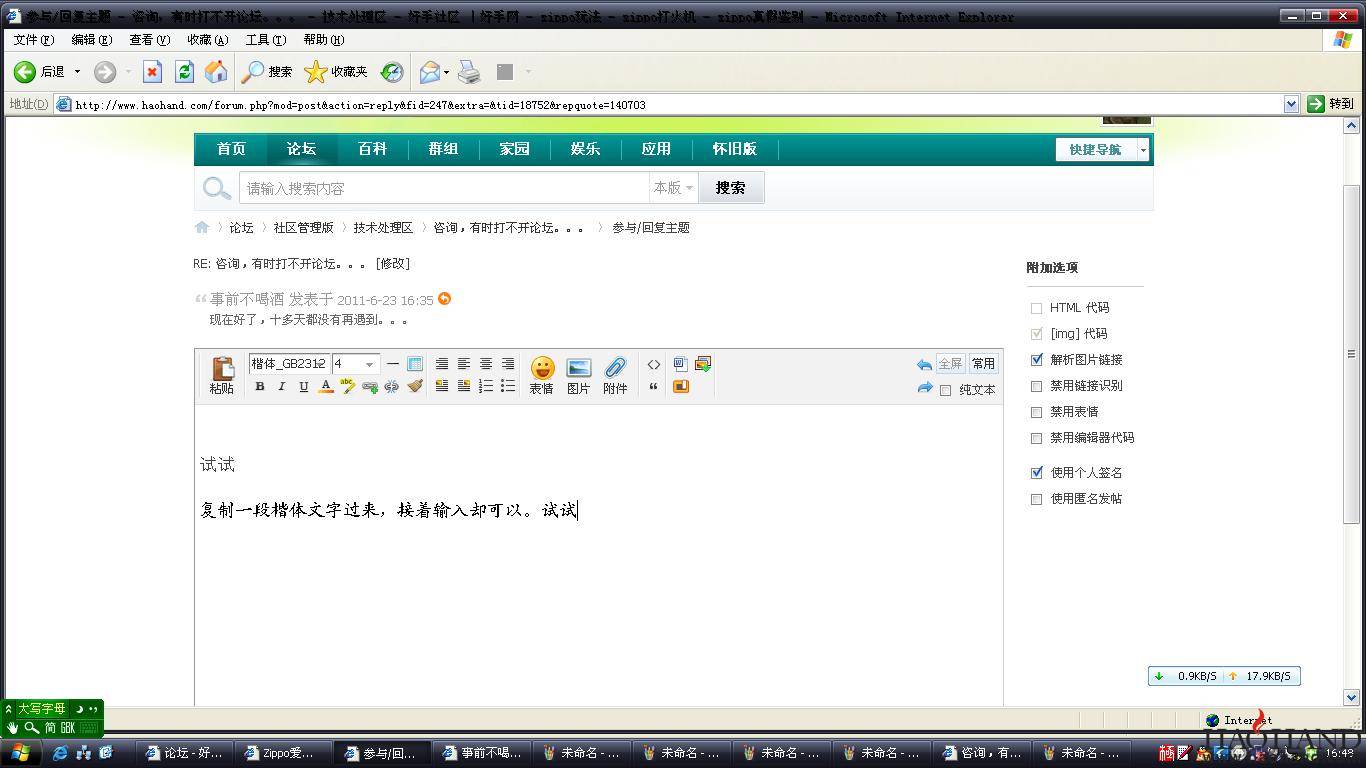Open the 编辑 menu
Image resolution: width=1366 pixels, height=768 pixels.
pyautogui.click(x=91, y=40)
